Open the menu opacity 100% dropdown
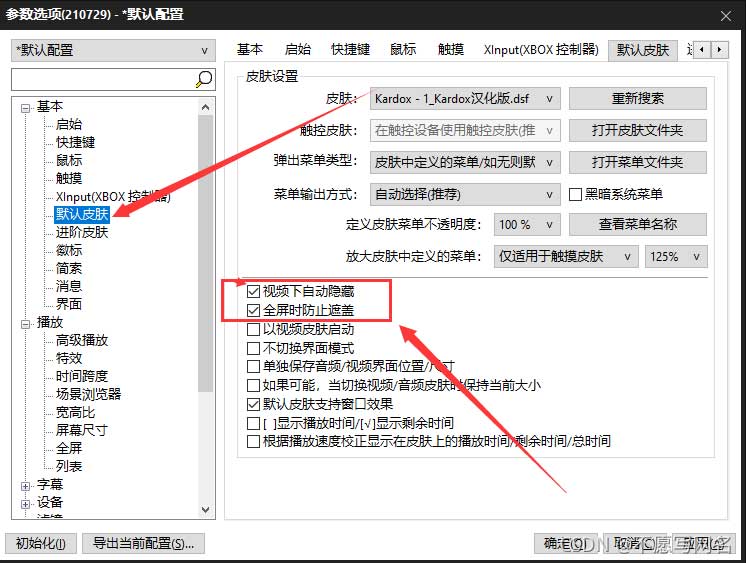 click(528, 225)
